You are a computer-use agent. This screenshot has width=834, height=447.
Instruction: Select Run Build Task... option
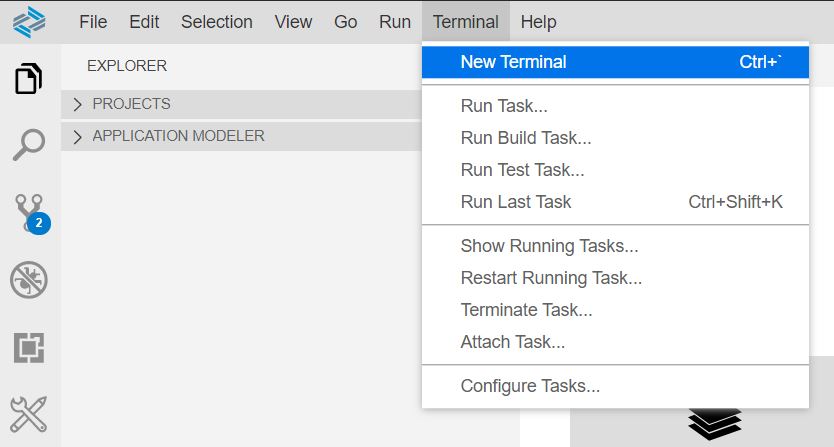tap(526, 138)
